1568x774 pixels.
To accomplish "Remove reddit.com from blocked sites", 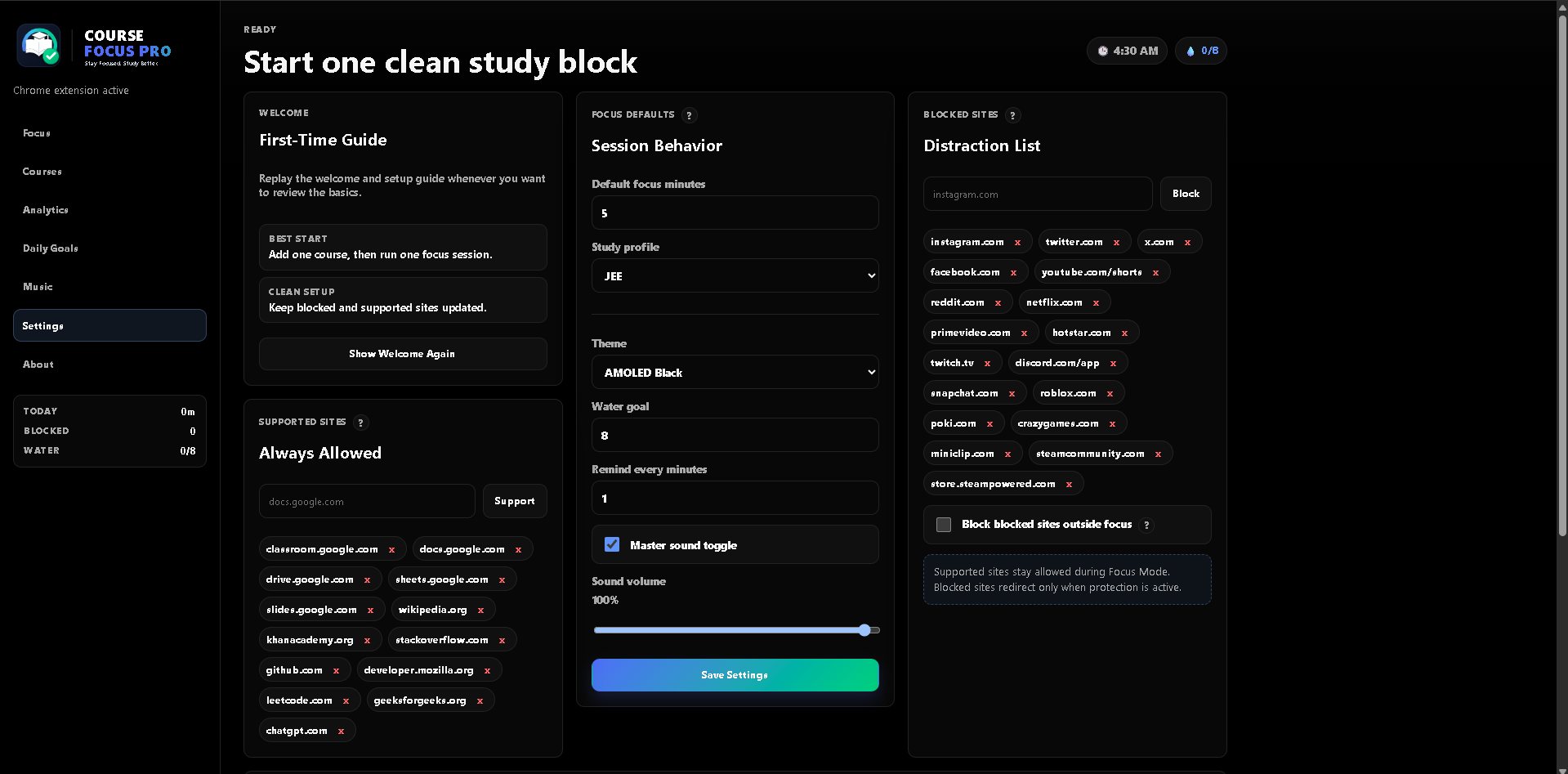I will coord(998,303).
